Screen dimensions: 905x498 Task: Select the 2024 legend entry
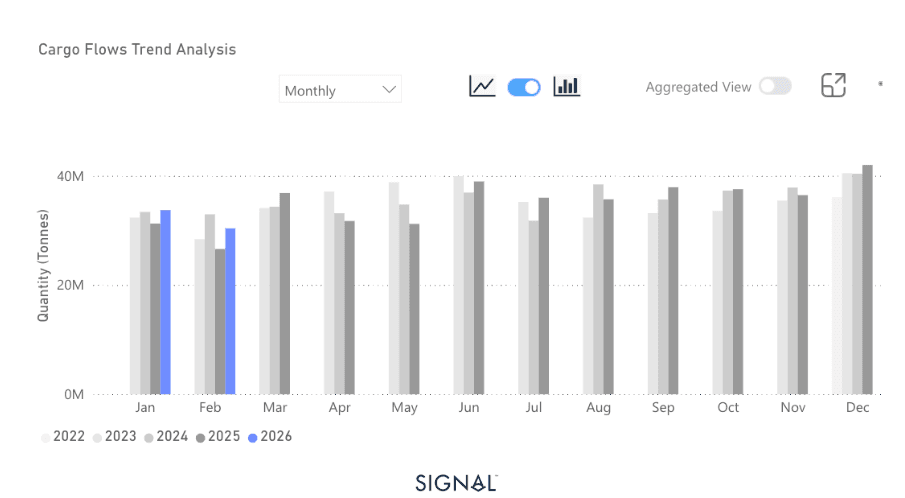[167, 437]
